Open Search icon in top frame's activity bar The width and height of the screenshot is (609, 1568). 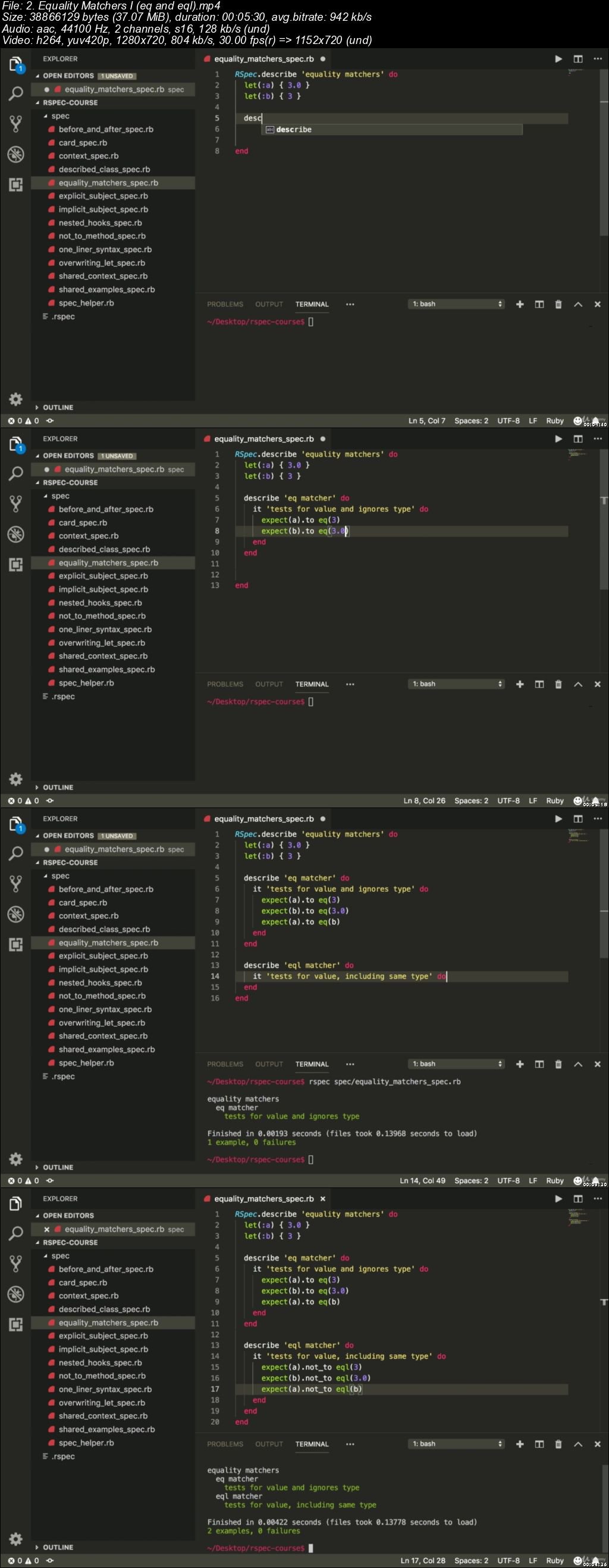coord(16,94)
